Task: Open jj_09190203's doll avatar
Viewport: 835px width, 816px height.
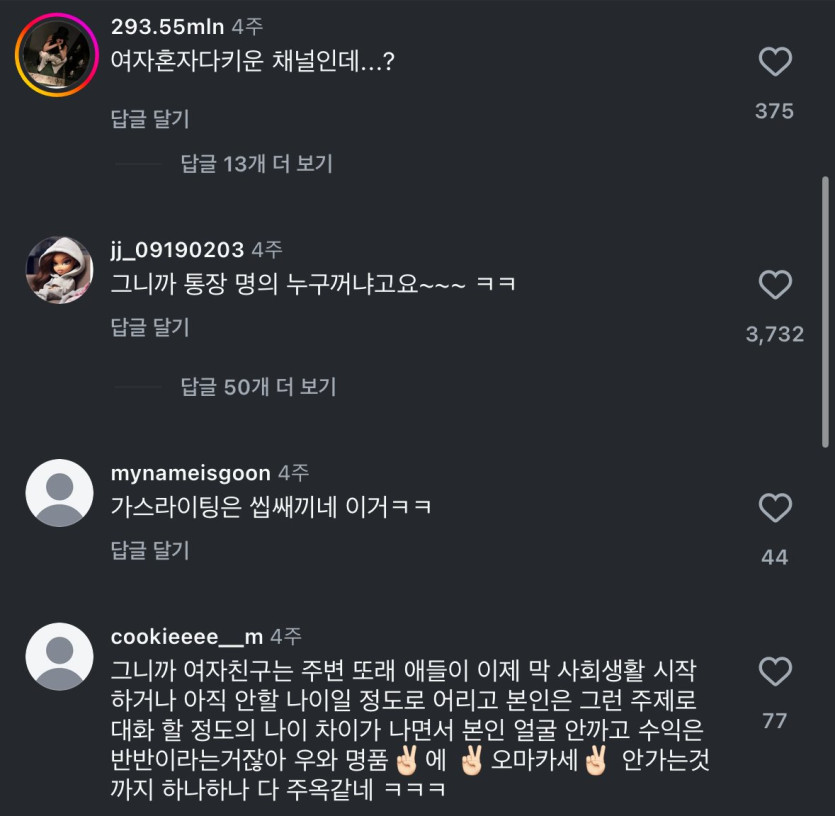Action: pyautogui.click(x=59, y=271)
